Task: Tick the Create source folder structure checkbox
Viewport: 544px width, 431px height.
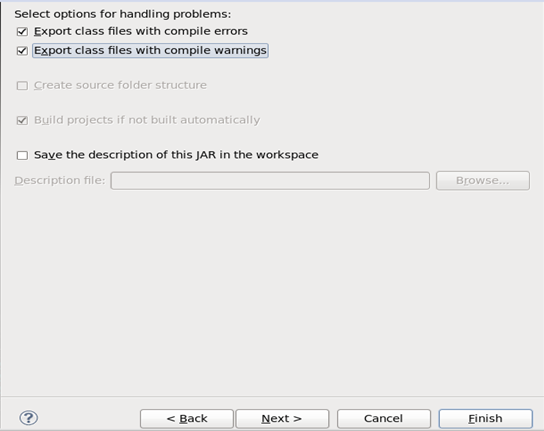Action: (22, 85)
